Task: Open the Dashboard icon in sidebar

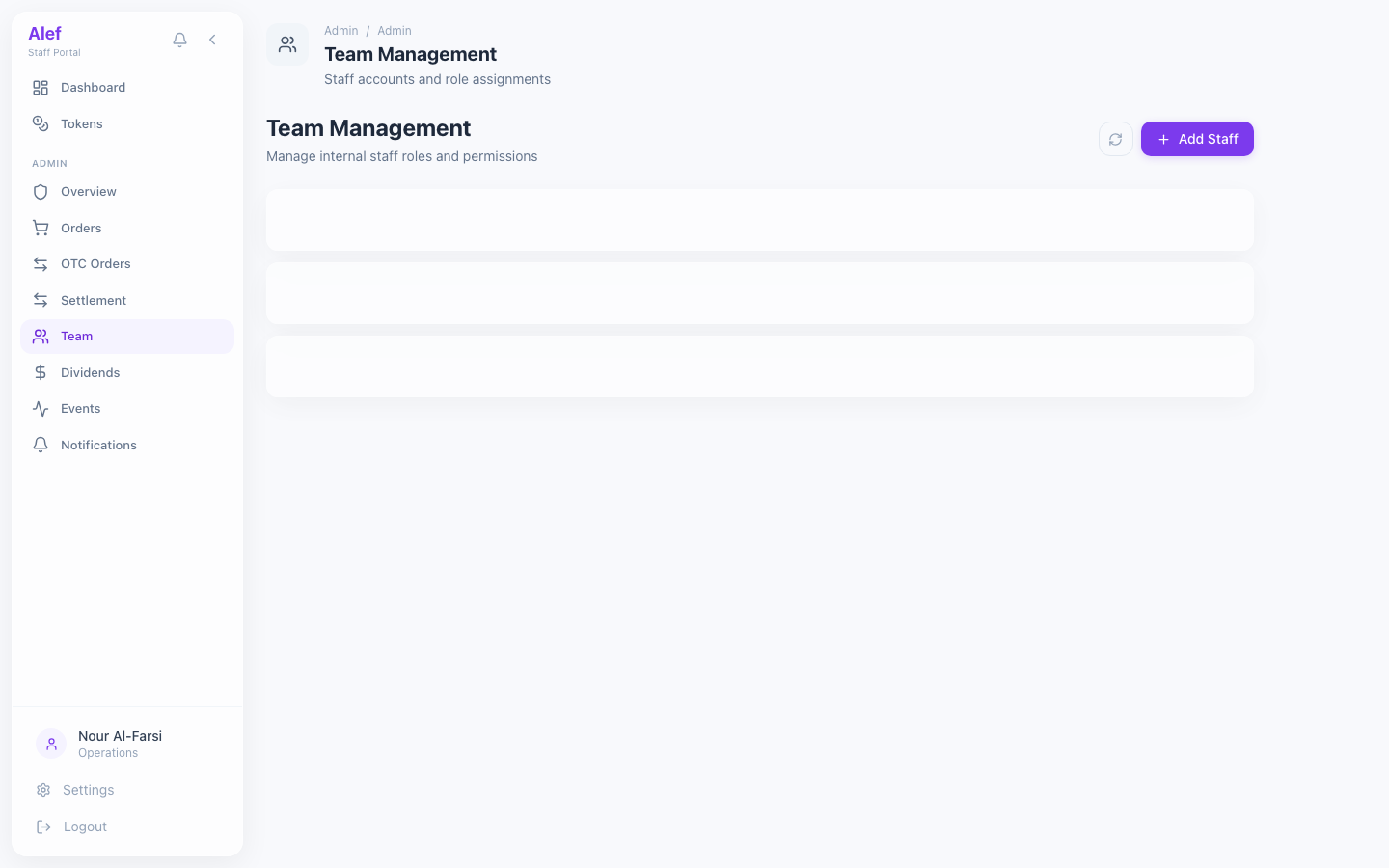Action: [40, 87]
